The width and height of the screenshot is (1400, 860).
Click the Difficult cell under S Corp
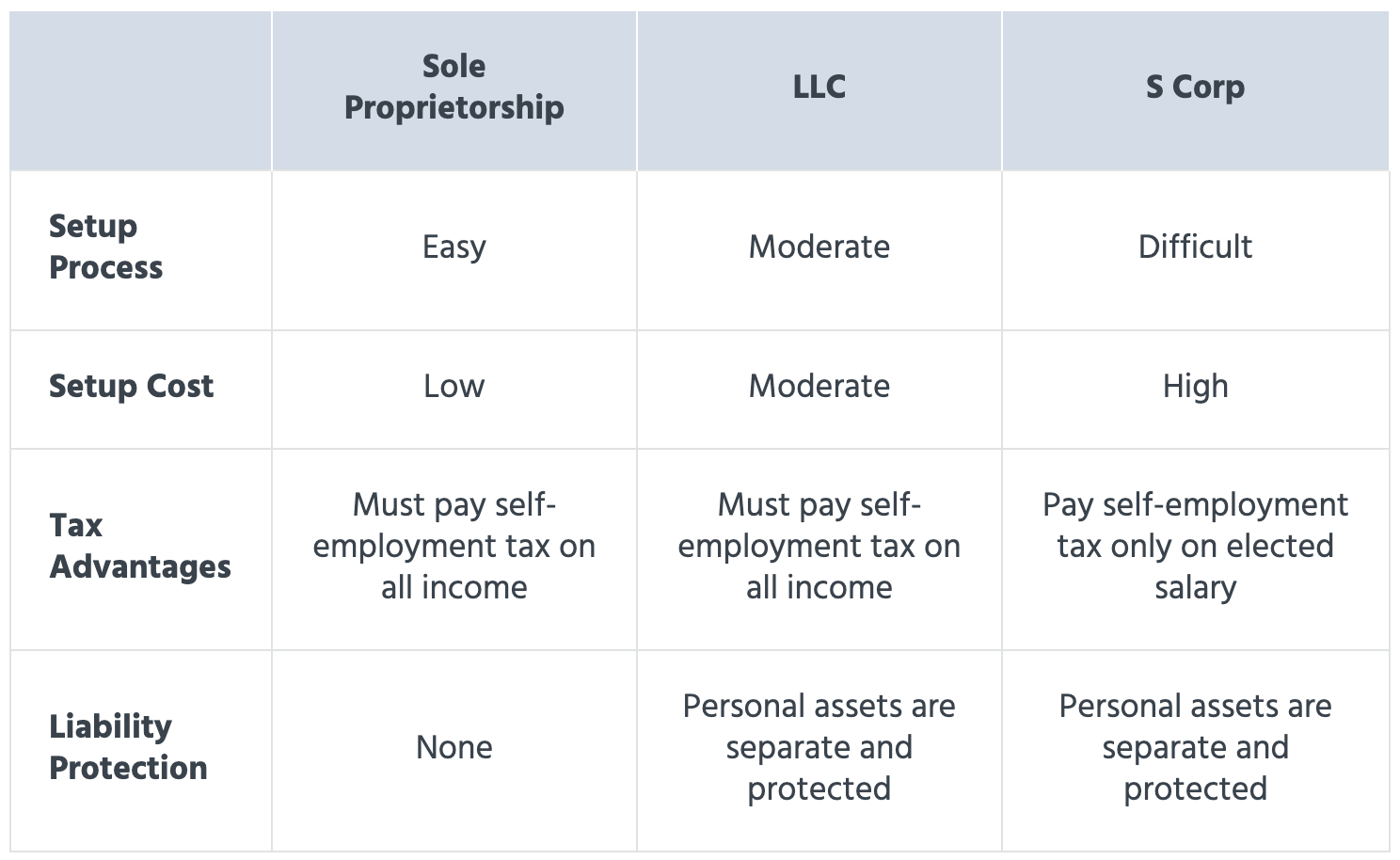(x=1195, y=247)
